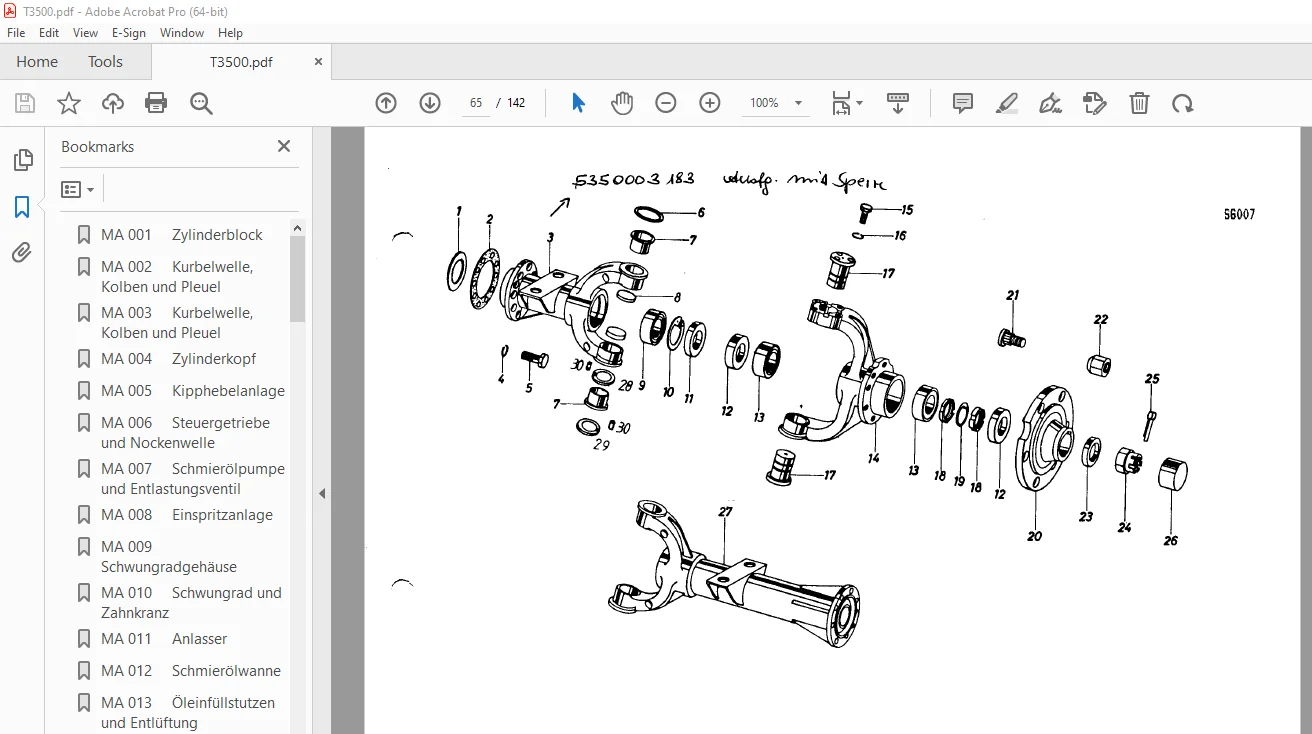This screenshot has height=734, width=1312.
Task: Open the Find text magnifier tool
Action: pyautogui.click(x=201, y=103)
